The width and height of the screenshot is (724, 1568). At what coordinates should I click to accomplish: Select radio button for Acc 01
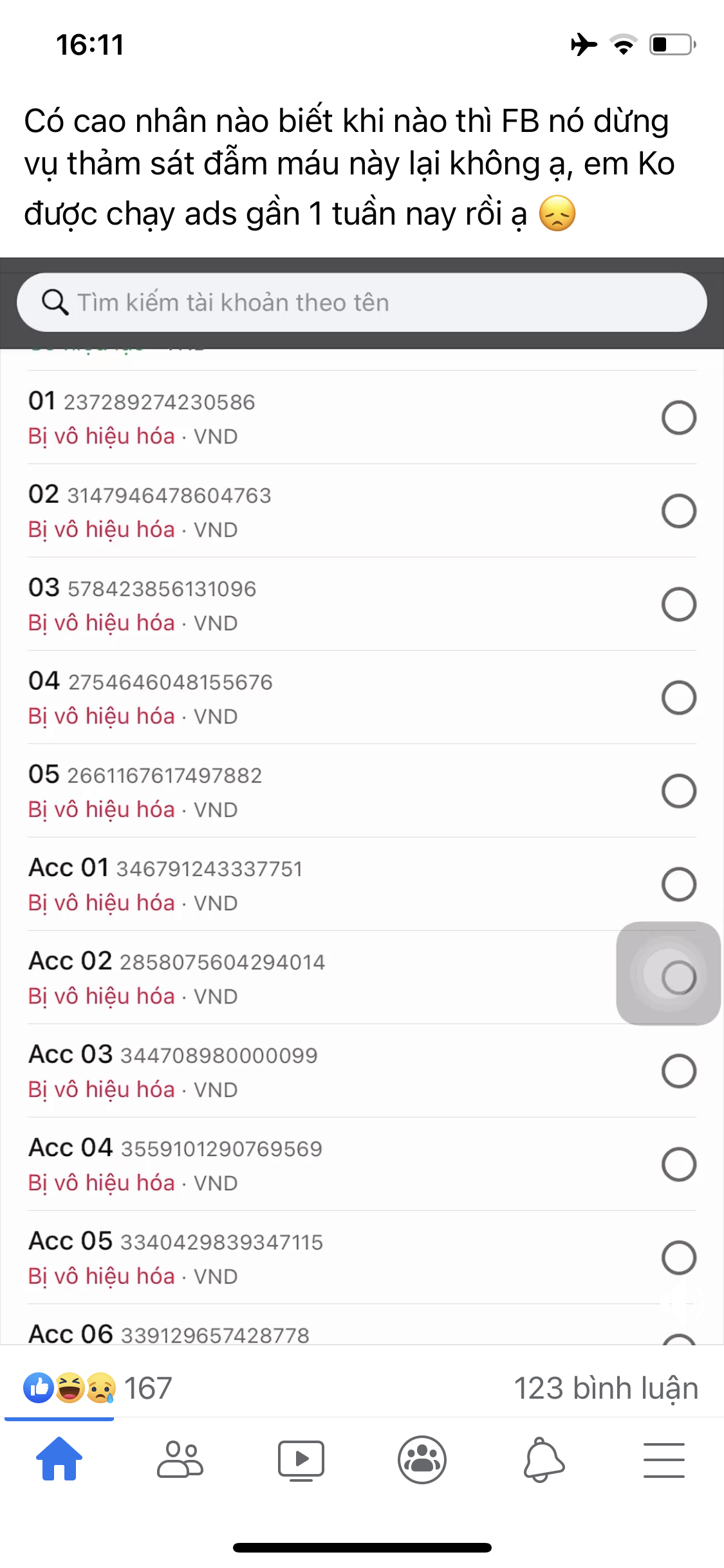point(679,884)
